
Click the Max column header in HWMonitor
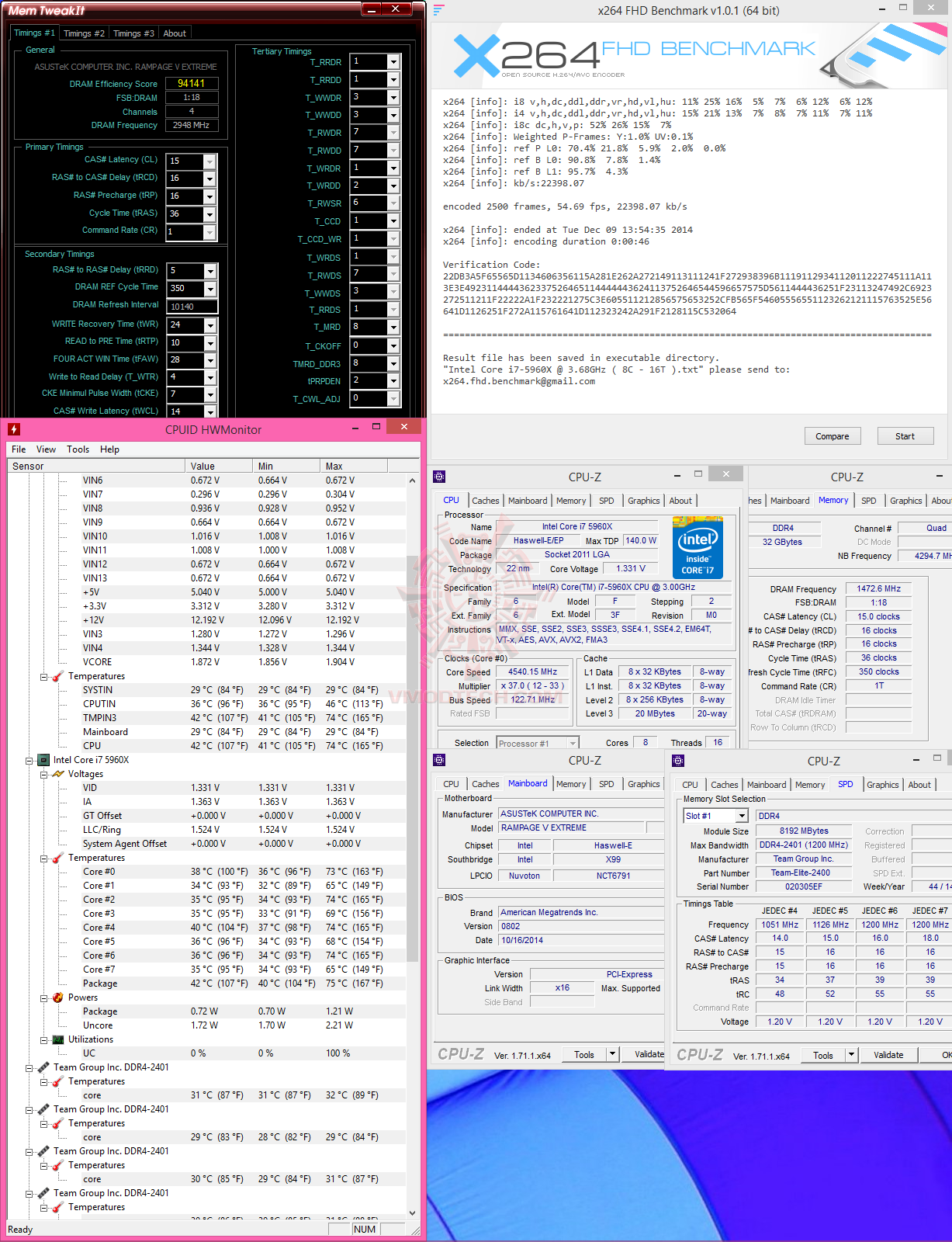[x=354, y=466]
